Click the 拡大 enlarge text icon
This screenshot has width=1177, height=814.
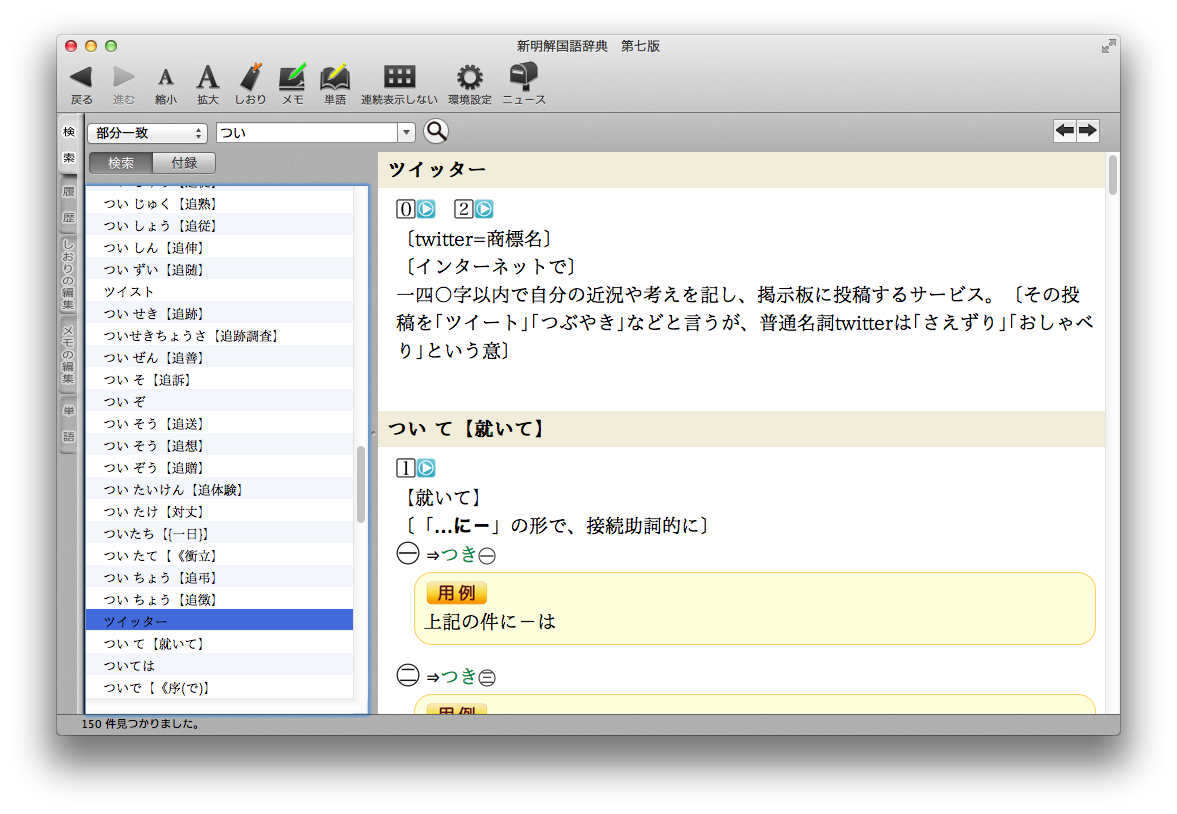pos(207,77)
